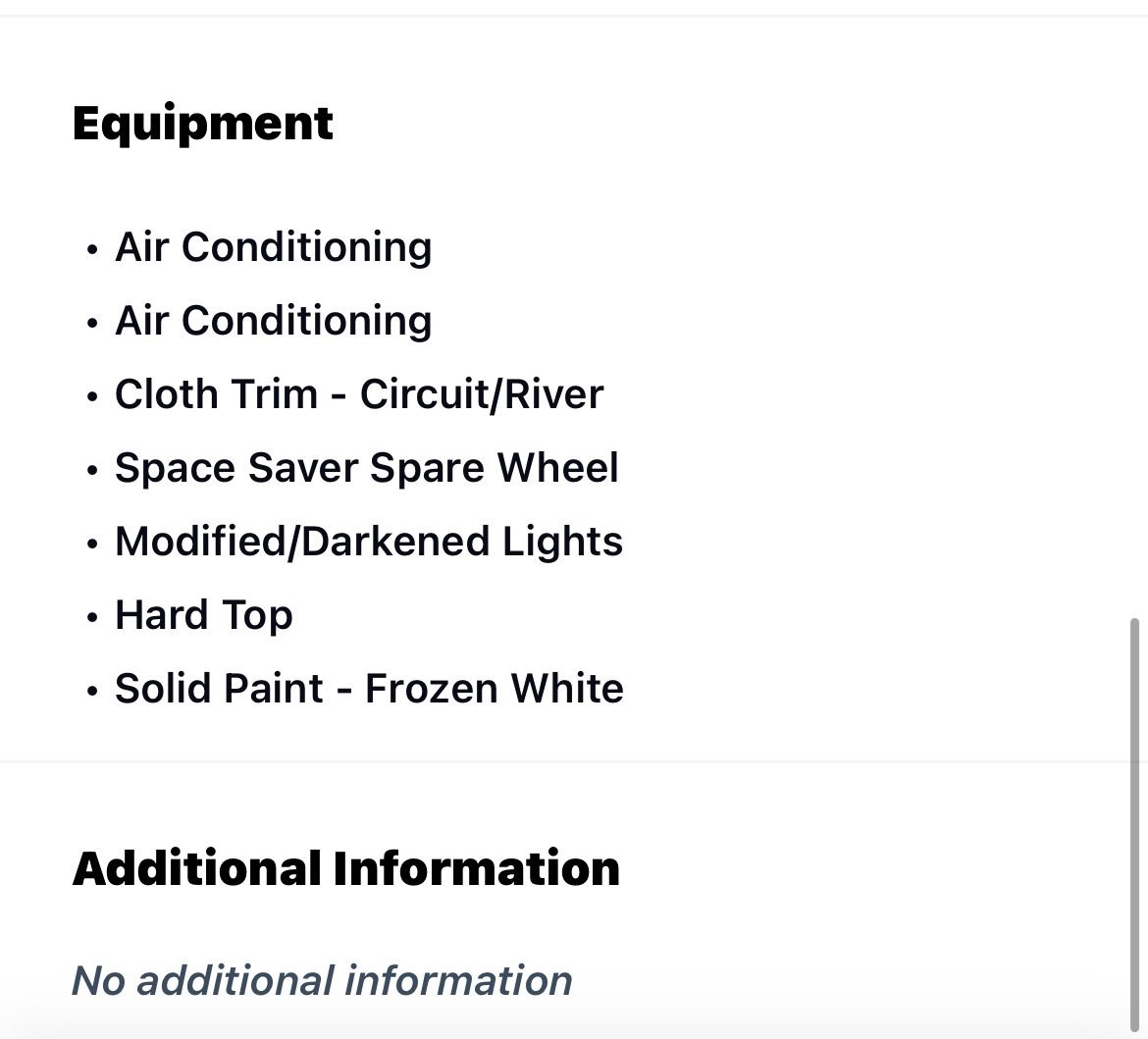1148x1039 pixels.
Task: Click the No additional information text
Action: point(322,981)
